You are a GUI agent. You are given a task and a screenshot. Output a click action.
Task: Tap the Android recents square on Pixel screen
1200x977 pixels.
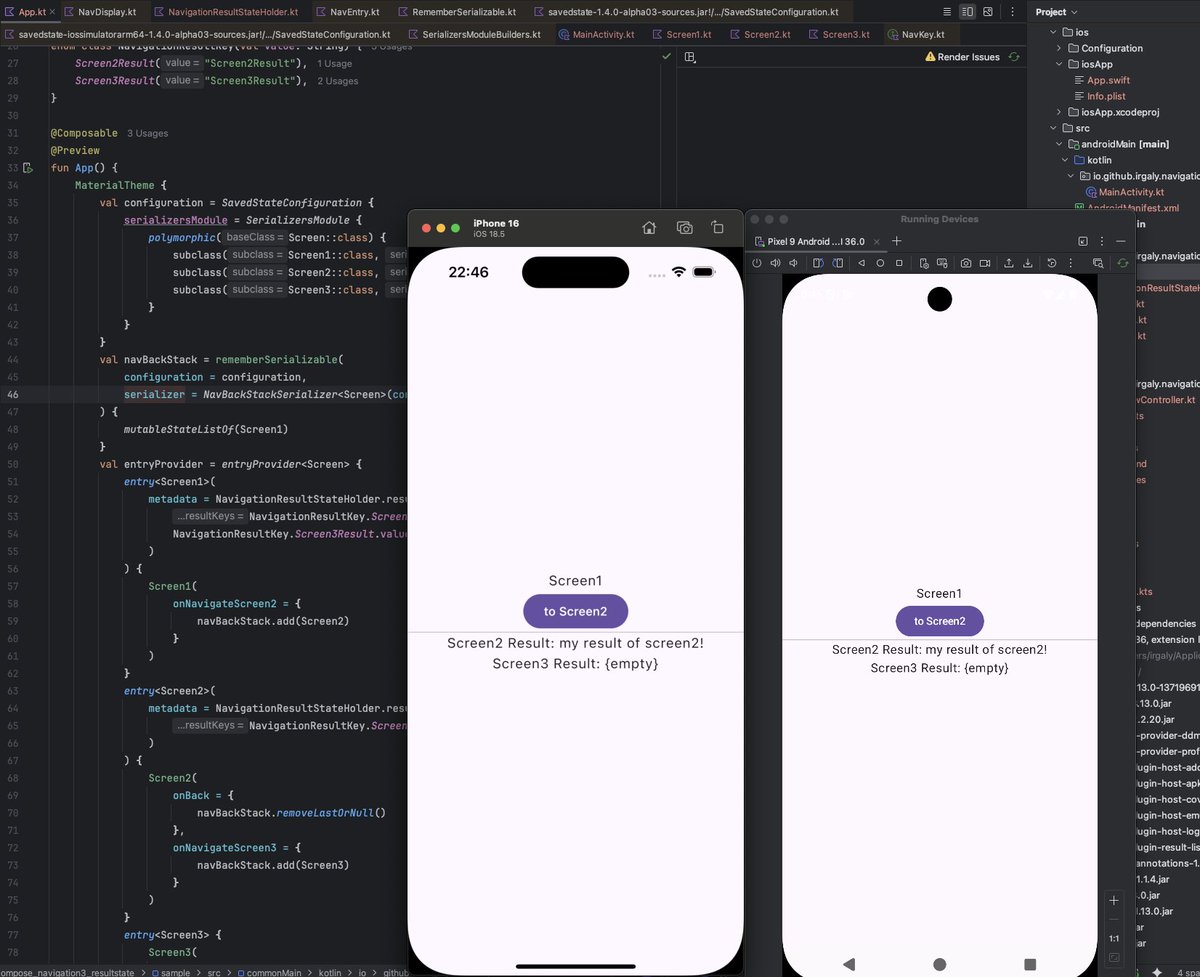1030,964
